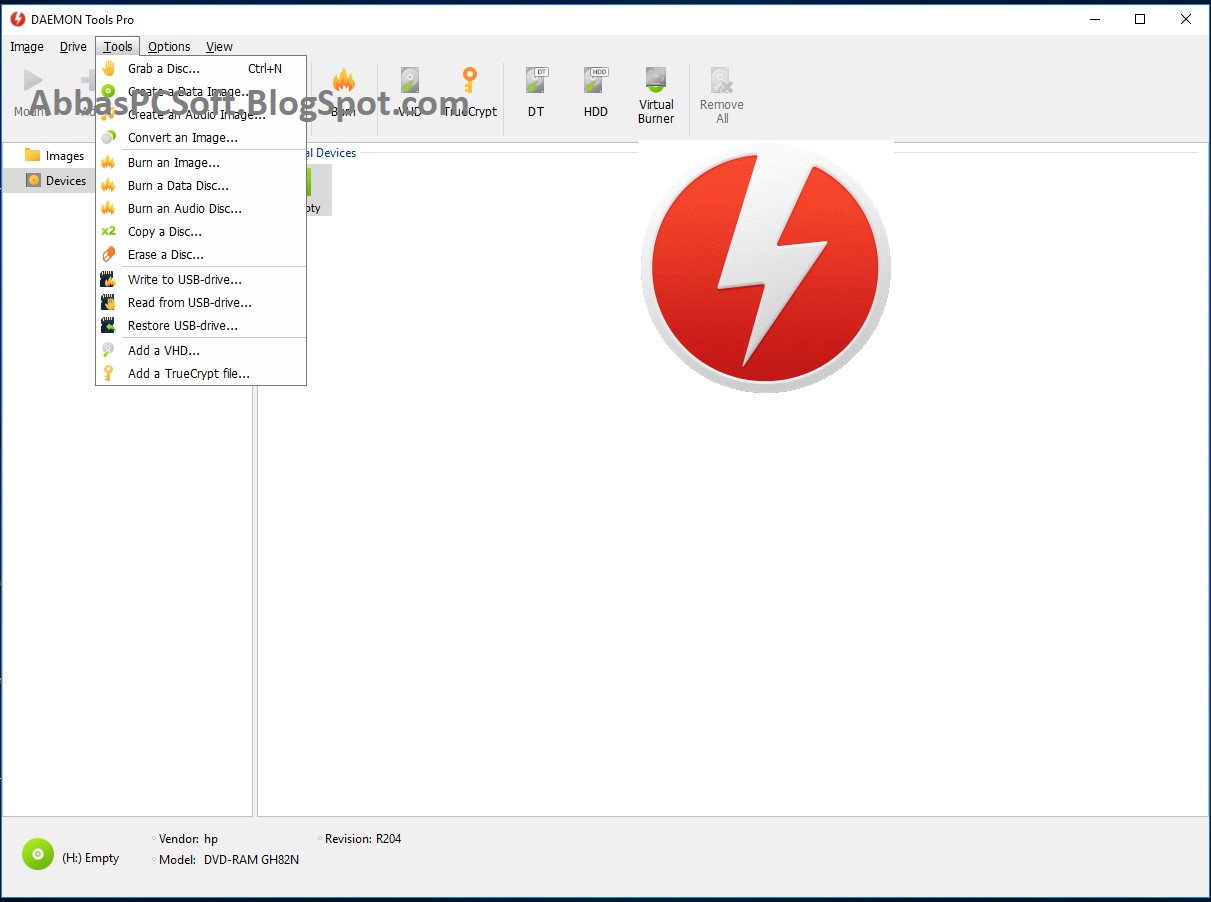Click the Restore USB-drive icon
The image size is (1211, 902).
point(109,325)
